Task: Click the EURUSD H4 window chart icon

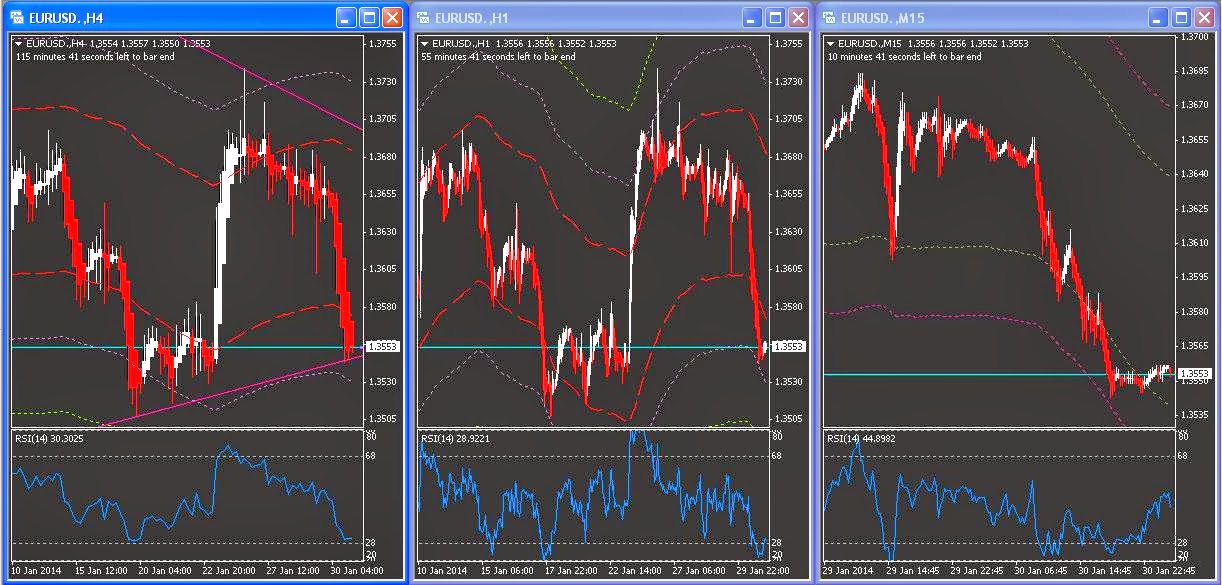Action: [16, 17]
